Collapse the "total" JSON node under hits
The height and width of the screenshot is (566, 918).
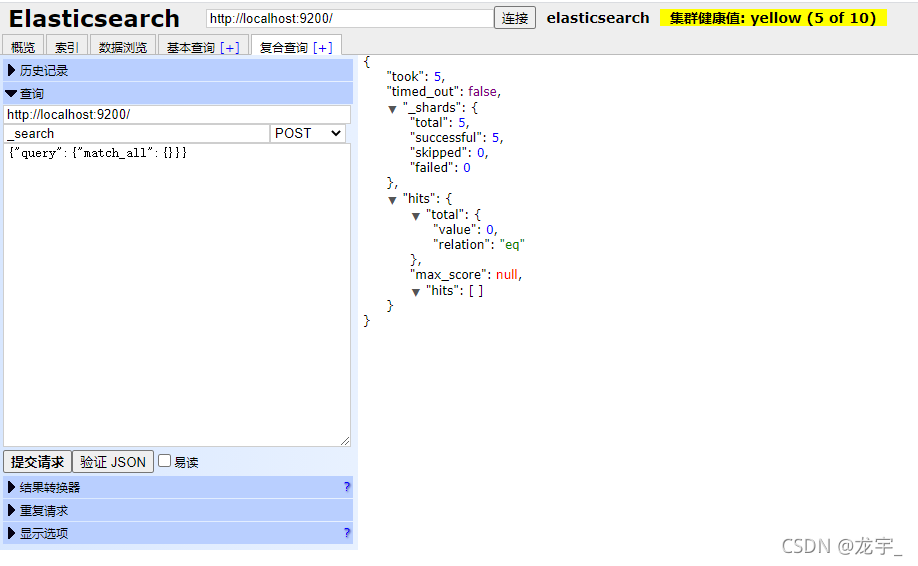click(416, 216)
